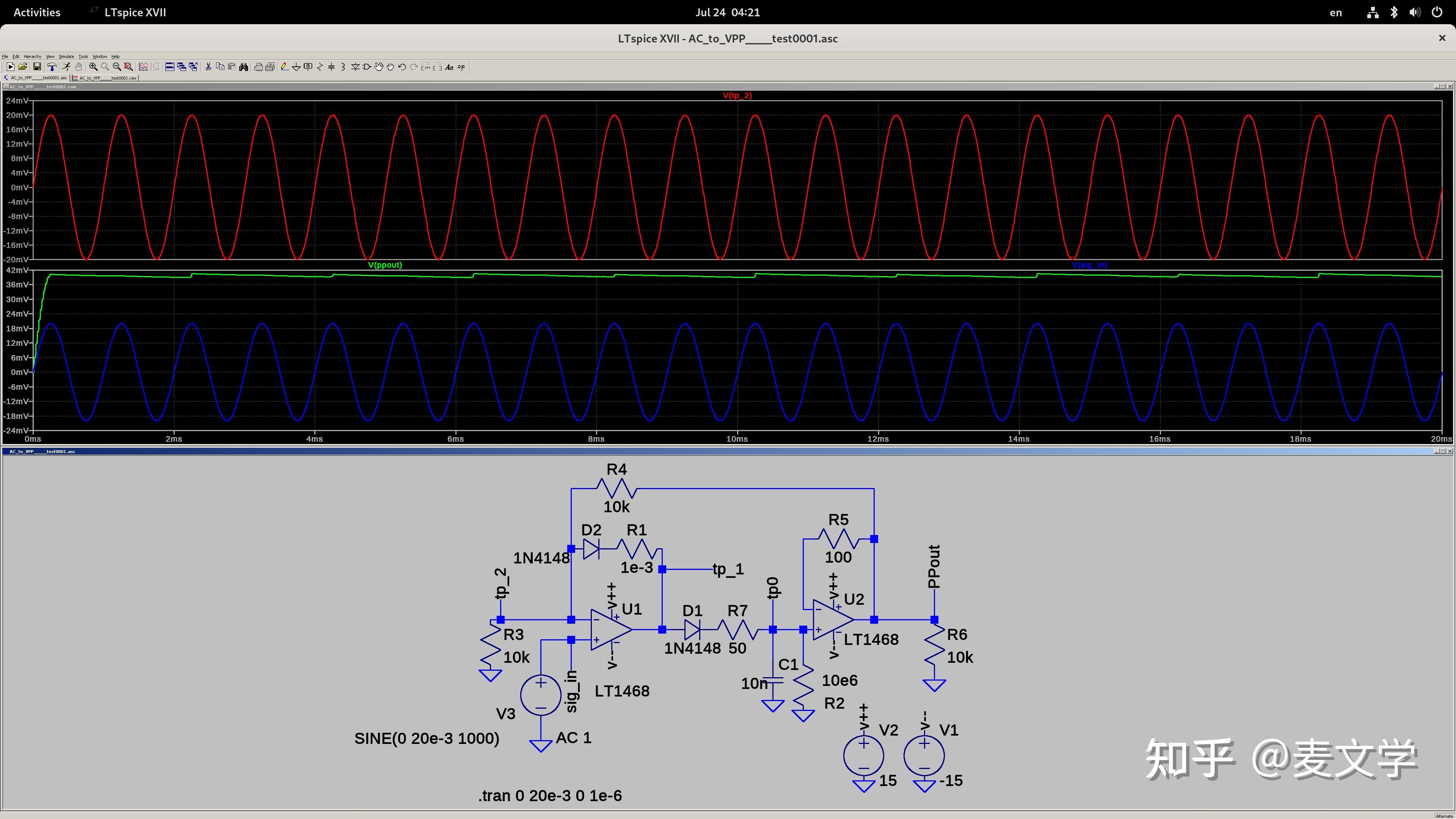Click the Cut scissors icon
Screen dimensions: 1456x819
click(208, 67)
